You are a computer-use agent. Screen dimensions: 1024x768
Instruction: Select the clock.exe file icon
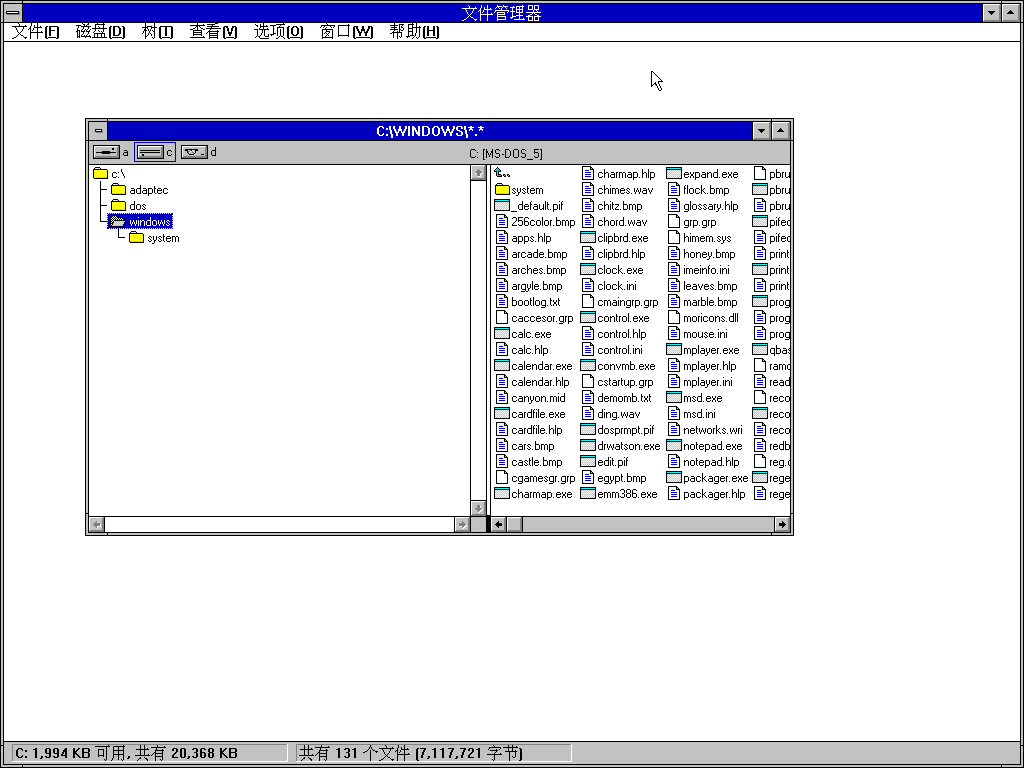point(588,270)
